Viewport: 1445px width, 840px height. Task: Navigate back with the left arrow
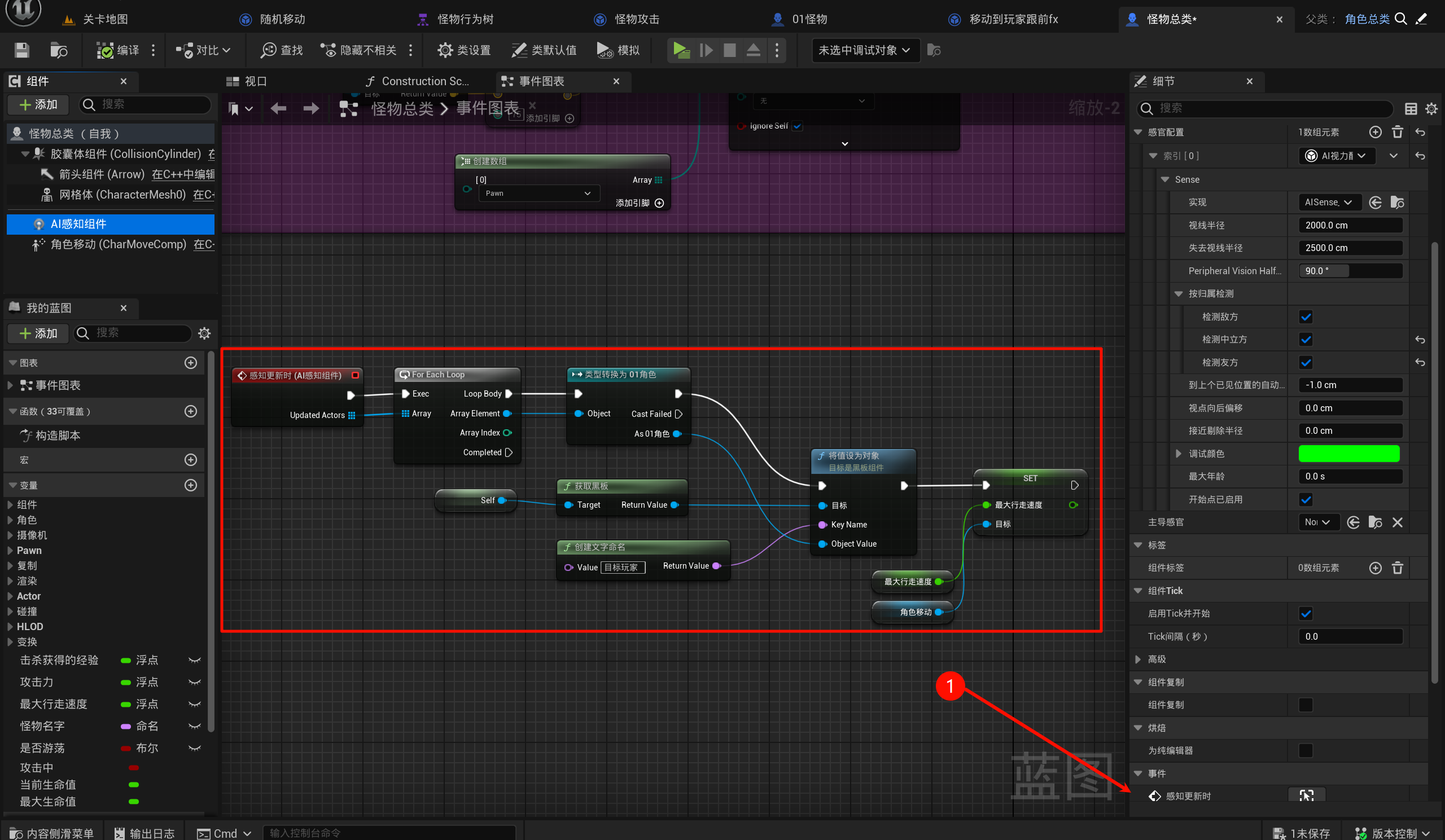click(279, 108)
